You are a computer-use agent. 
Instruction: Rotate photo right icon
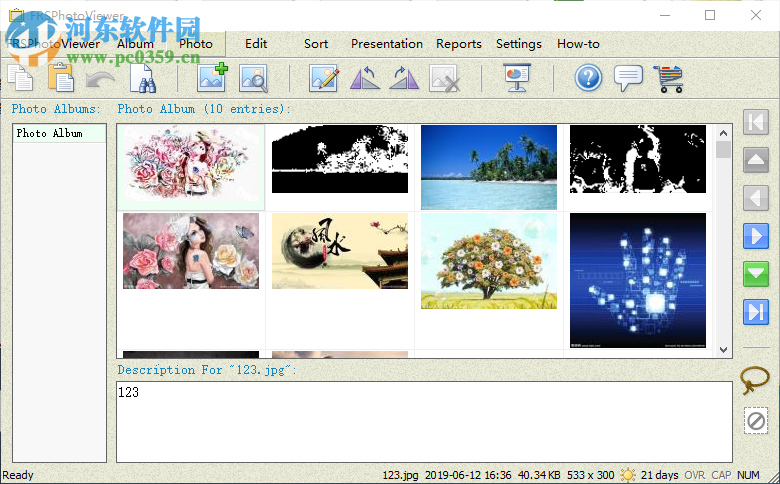click(404, 79)
